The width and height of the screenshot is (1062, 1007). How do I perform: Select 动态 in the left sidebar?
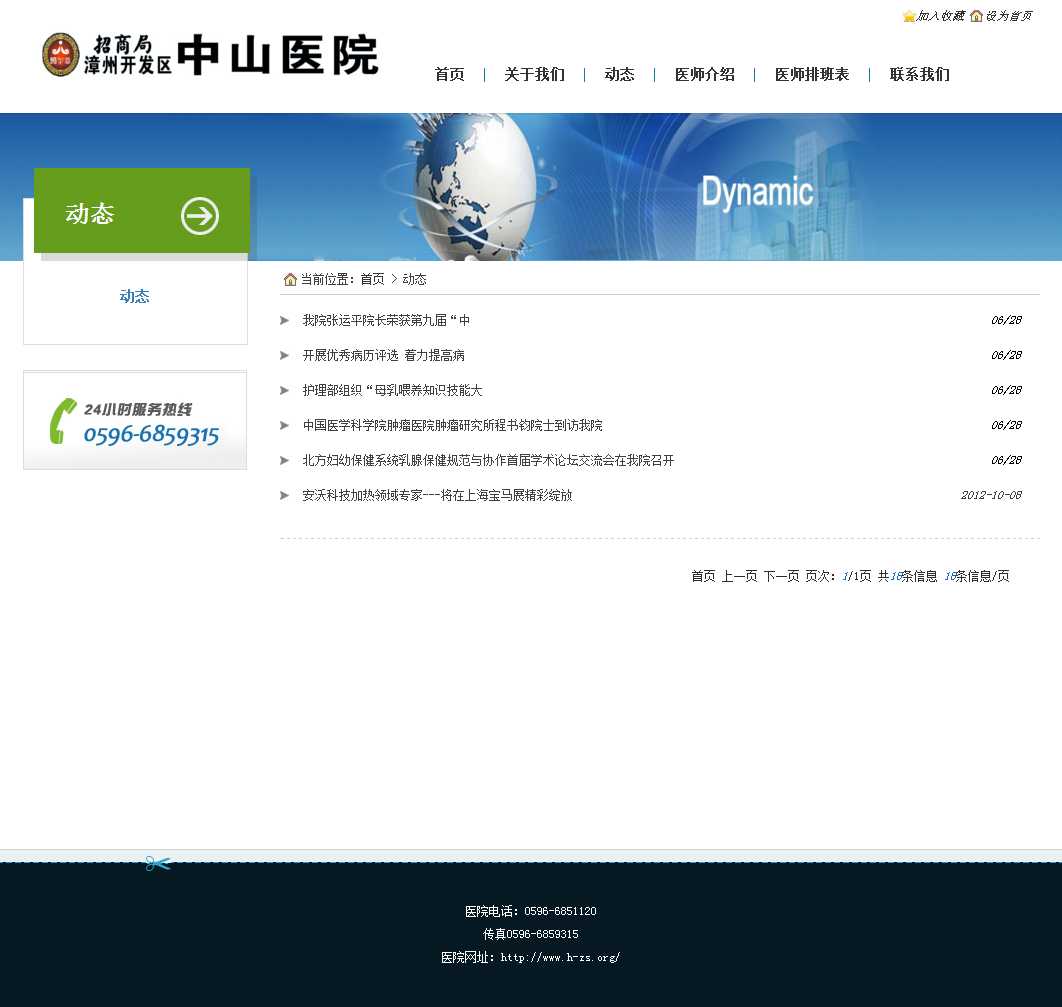pyautogui.click(x=134, y=297)
